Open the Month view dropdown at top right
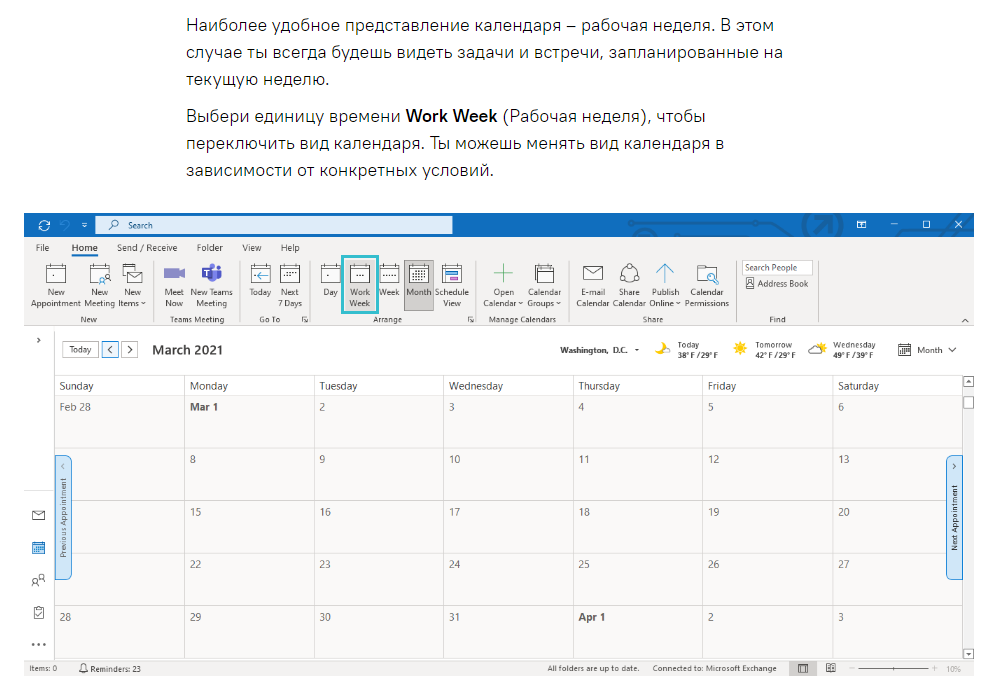This screenshot has height=700, width=1000. [927, 350]
